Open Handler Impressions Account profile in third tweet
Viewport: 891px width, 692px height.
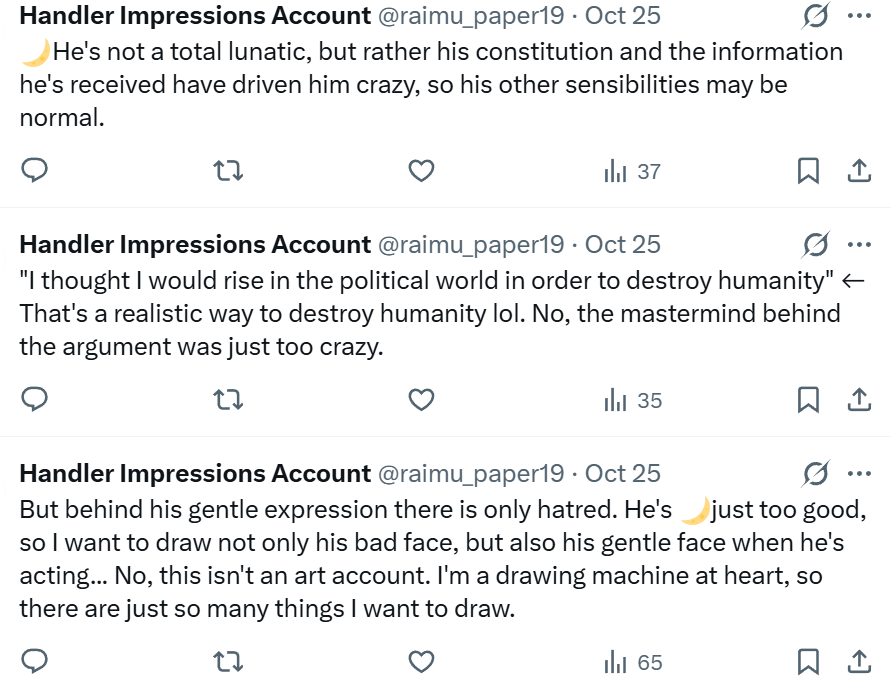pyautogui.click(x=195, y=473)
